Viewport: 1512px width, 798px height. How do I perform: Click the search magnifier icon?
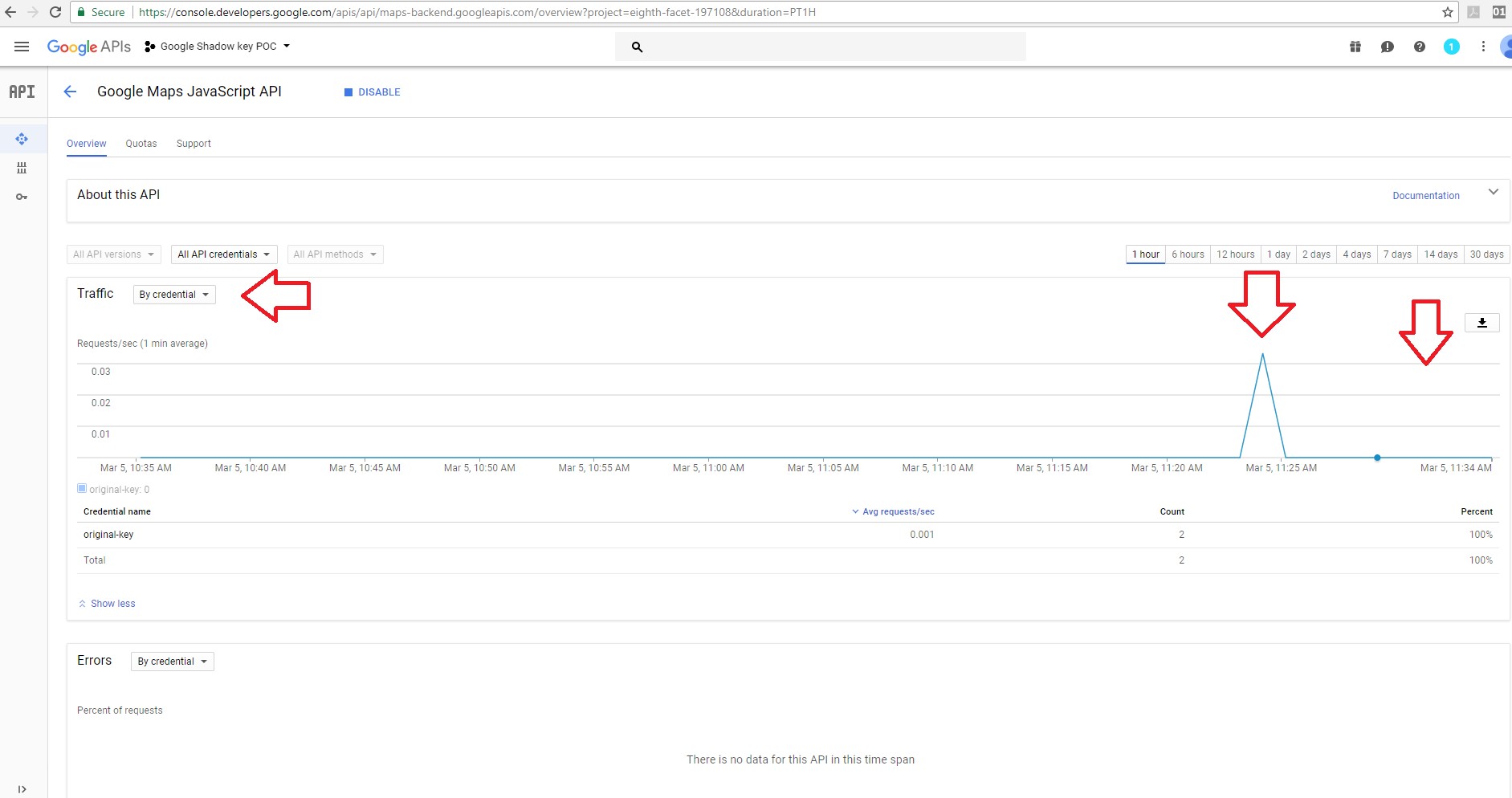(x=637, y=47)
